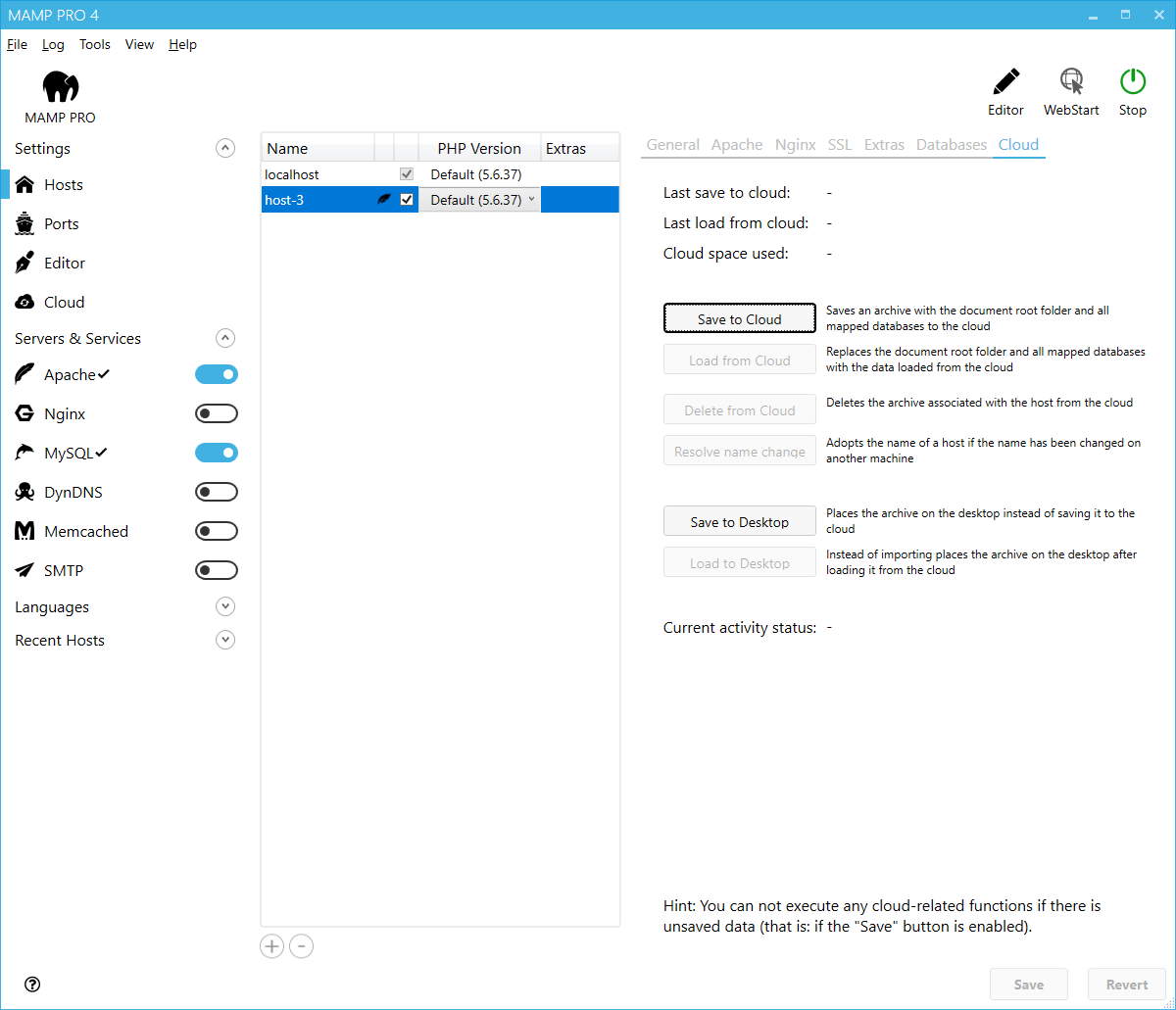
Task: Switch to the Extras tab
Action: (884, 145)
